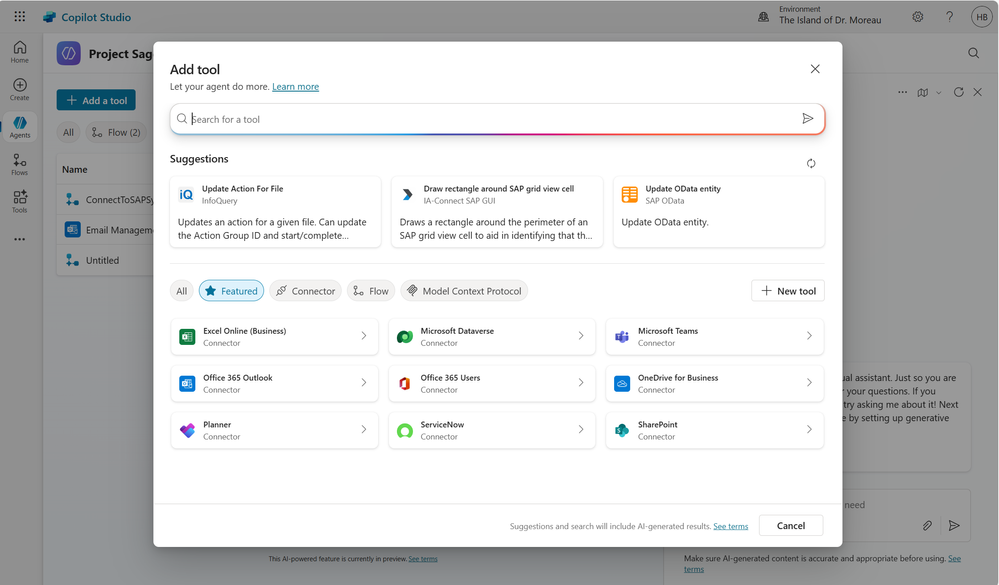Open test panel ellipsis menu

pos(902,92)
